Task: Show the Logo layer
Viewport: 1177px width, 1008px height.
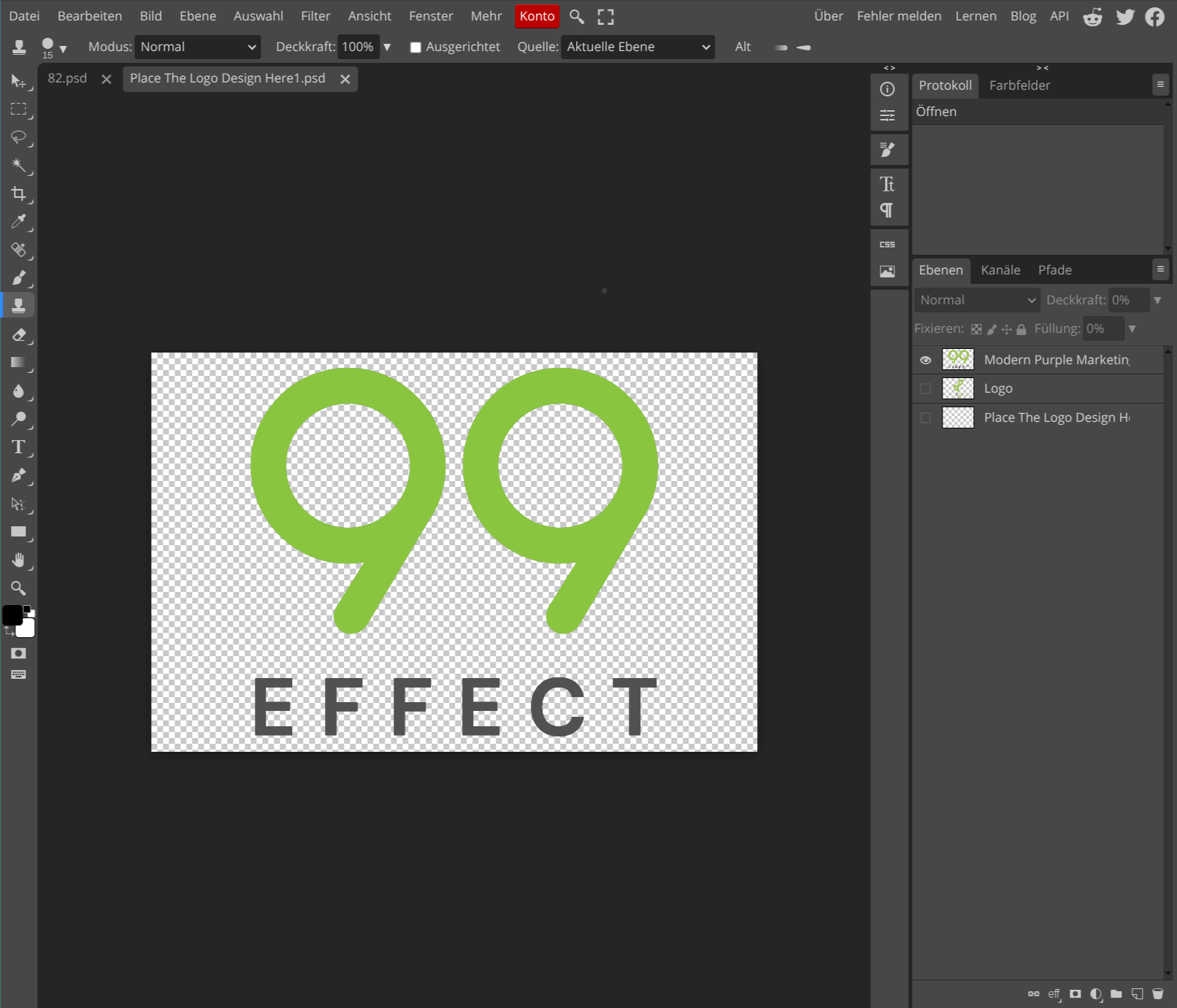Action: pyautogui.click(x=925, y=389)
